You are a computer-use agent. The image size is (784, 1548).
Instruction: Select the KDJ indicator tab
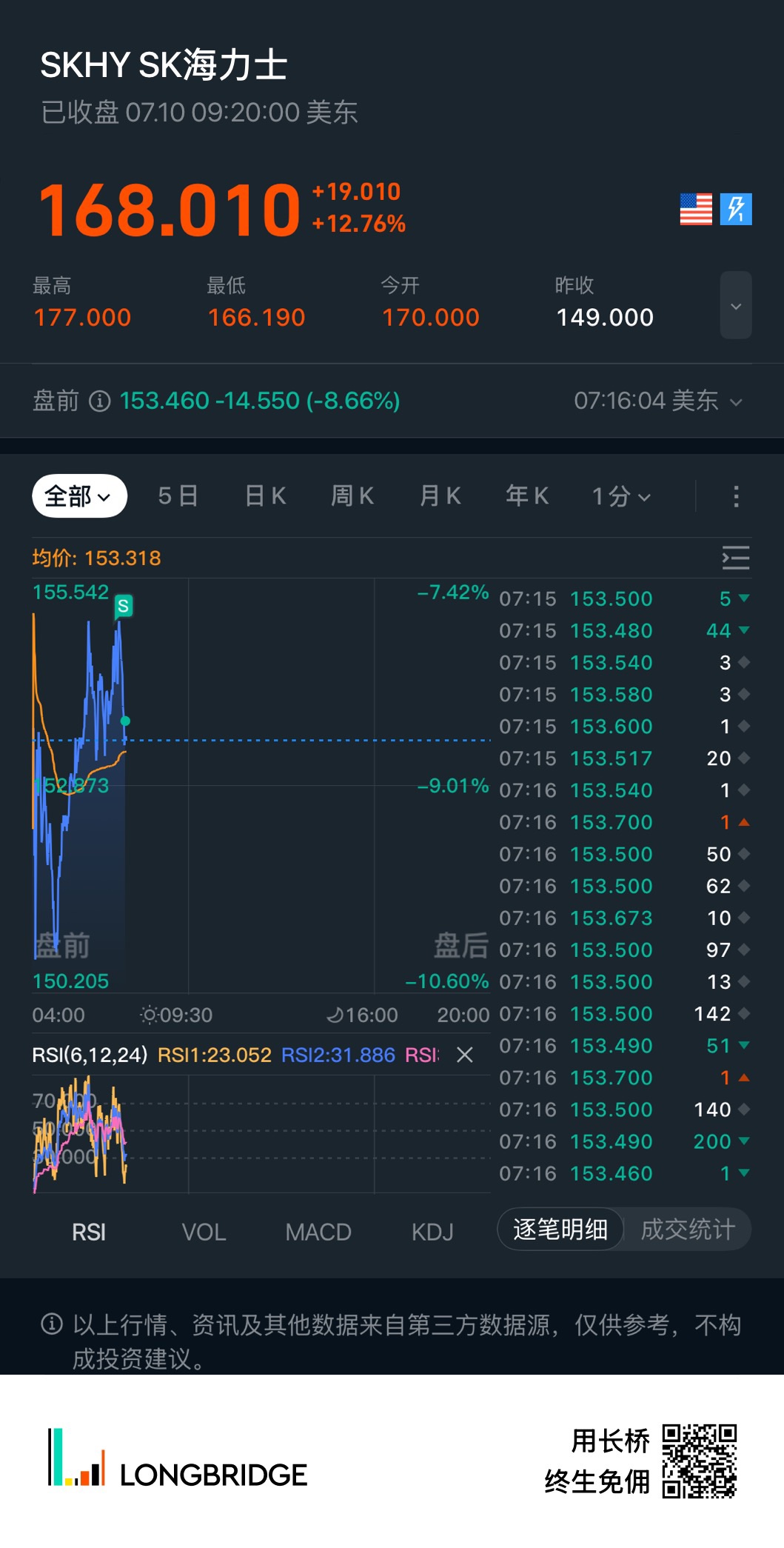tap(432, 1232)
